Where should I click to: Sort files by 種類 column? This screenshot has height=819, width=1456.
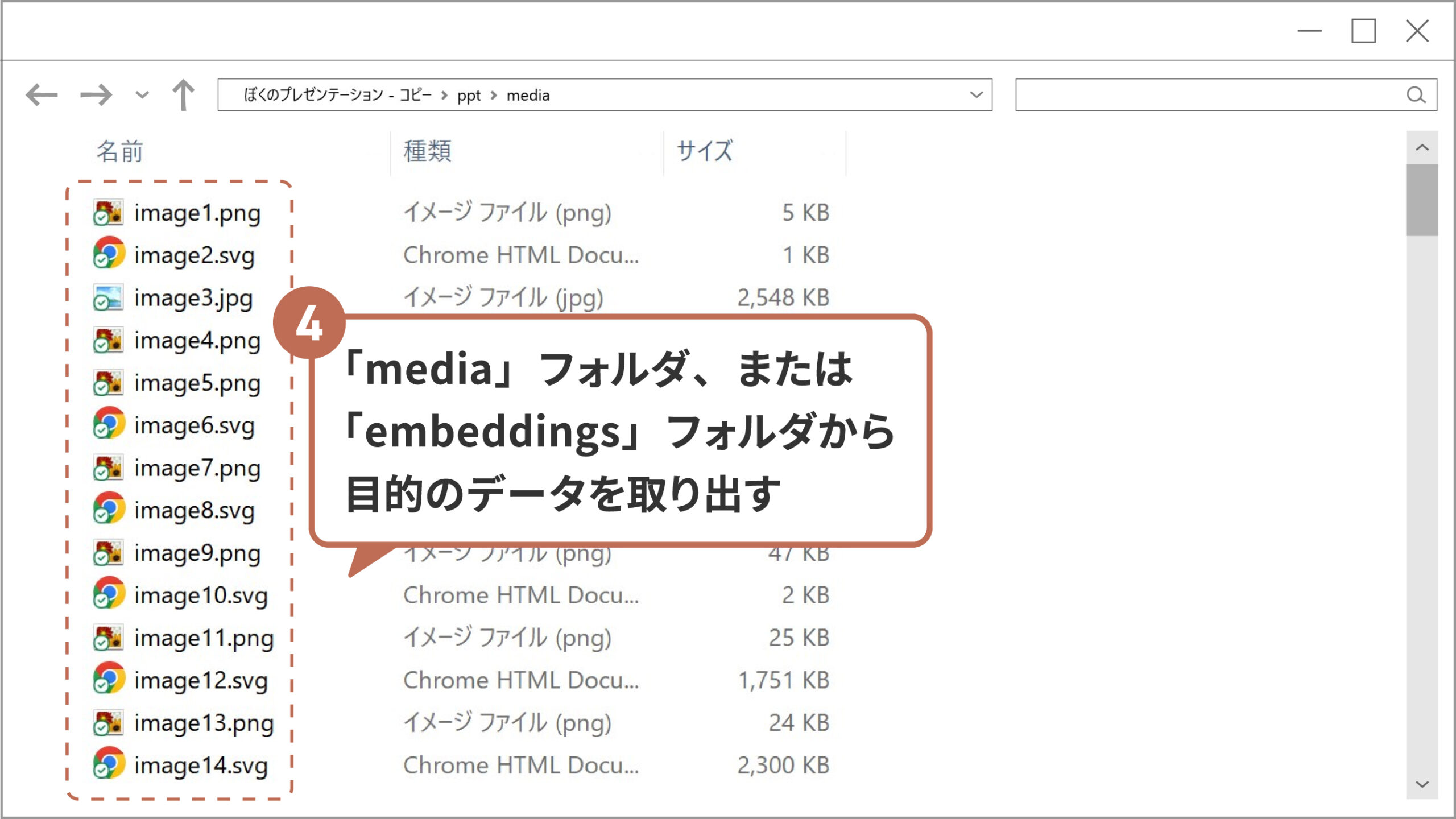428,151
